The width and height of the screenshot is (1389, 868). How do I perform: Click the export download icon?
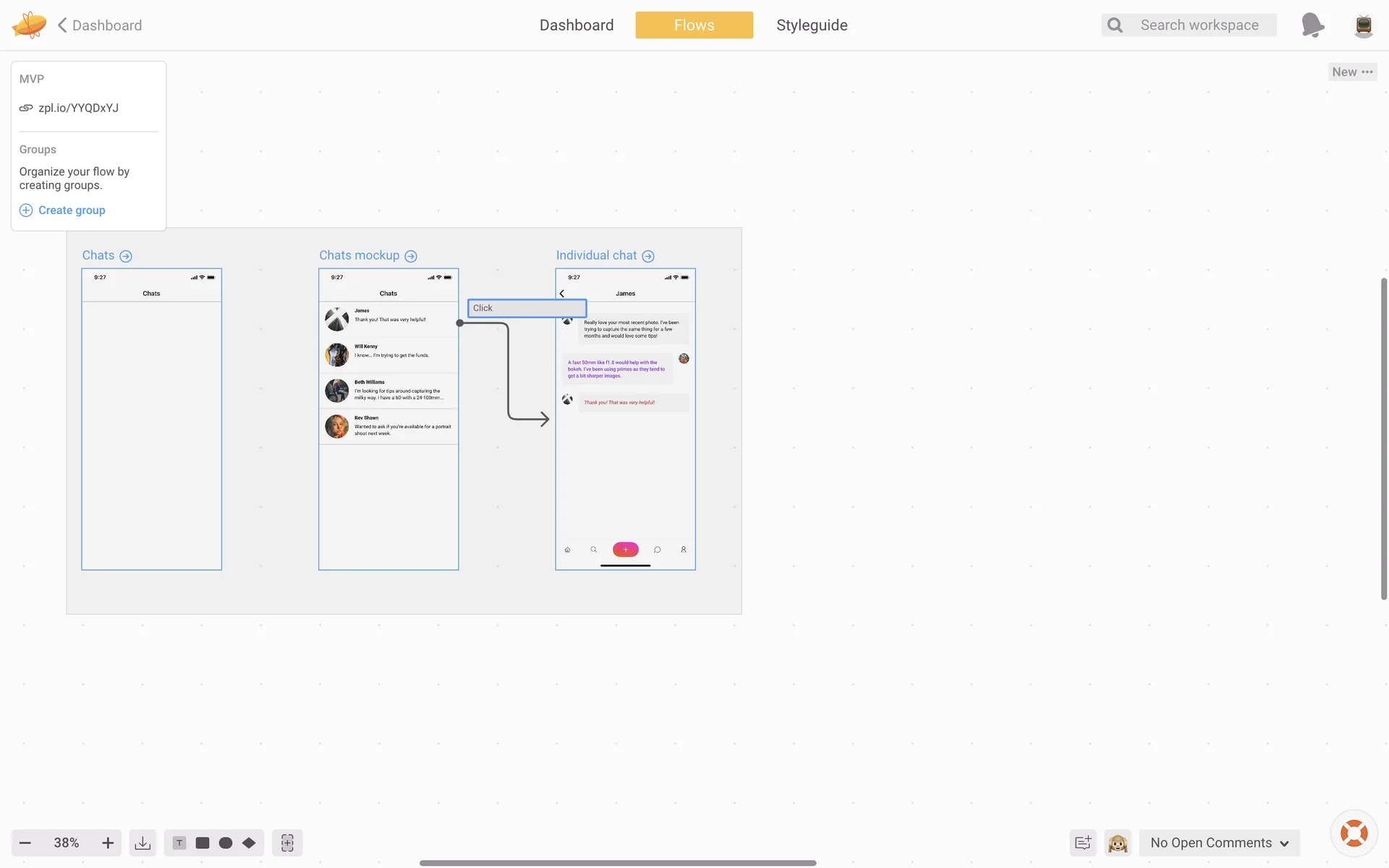point(143,843)
